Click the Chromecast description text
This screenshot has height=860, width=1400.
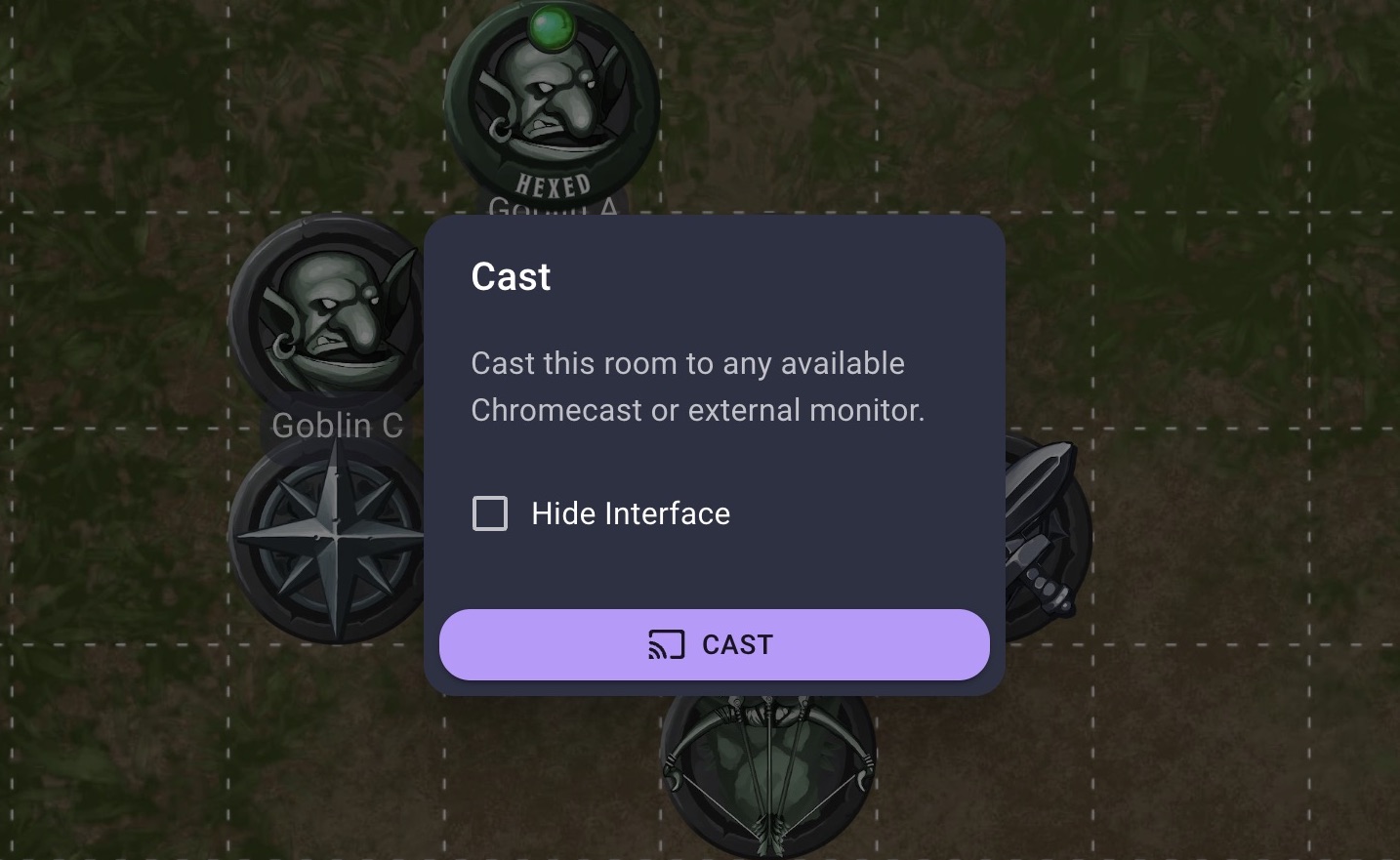click(697, 387)
